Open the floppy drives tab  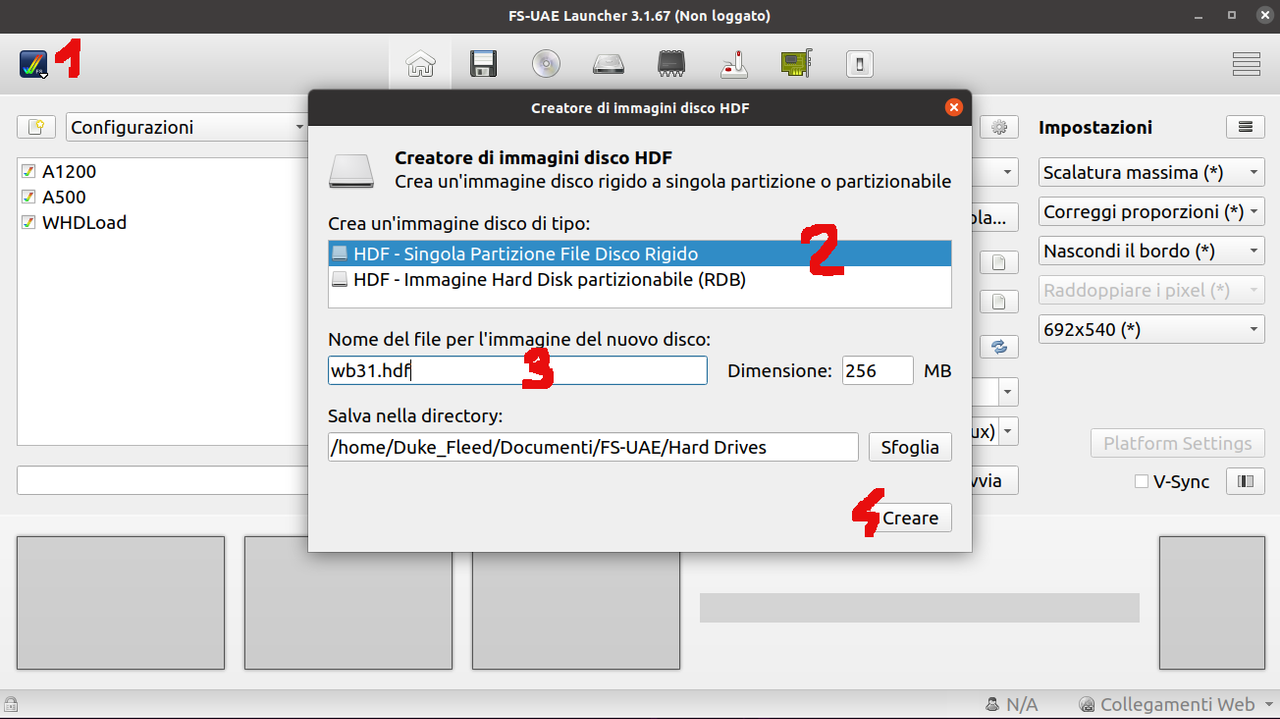click(484, 65)
